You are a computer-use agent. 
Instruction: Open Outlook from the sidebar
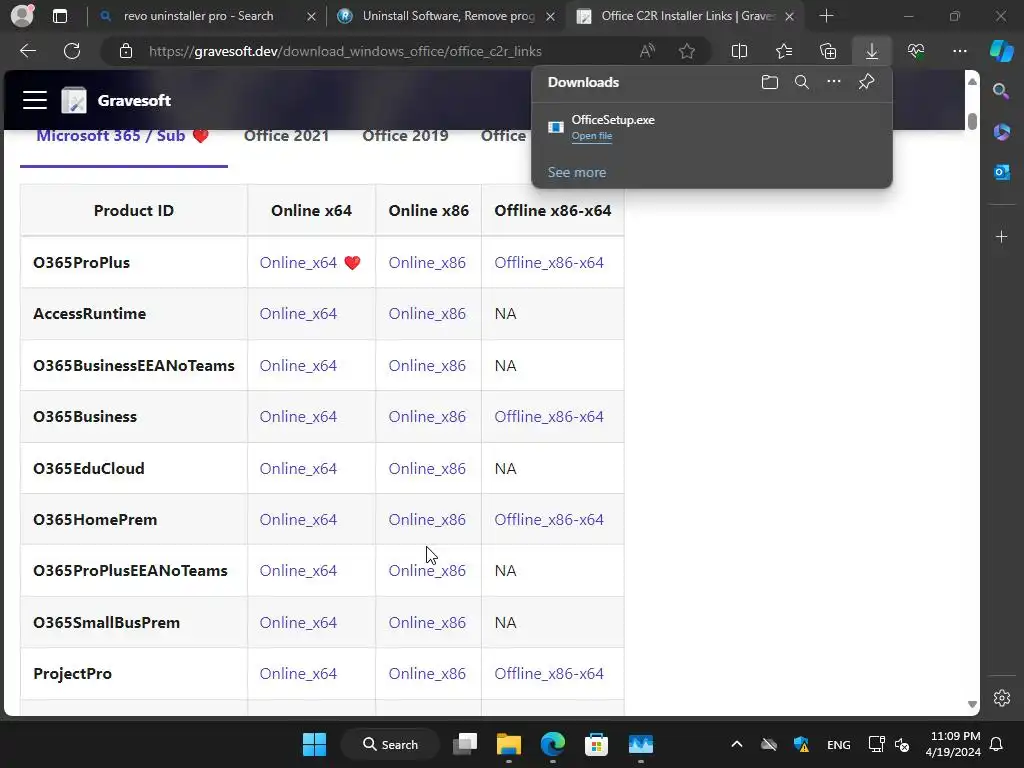1001,172
